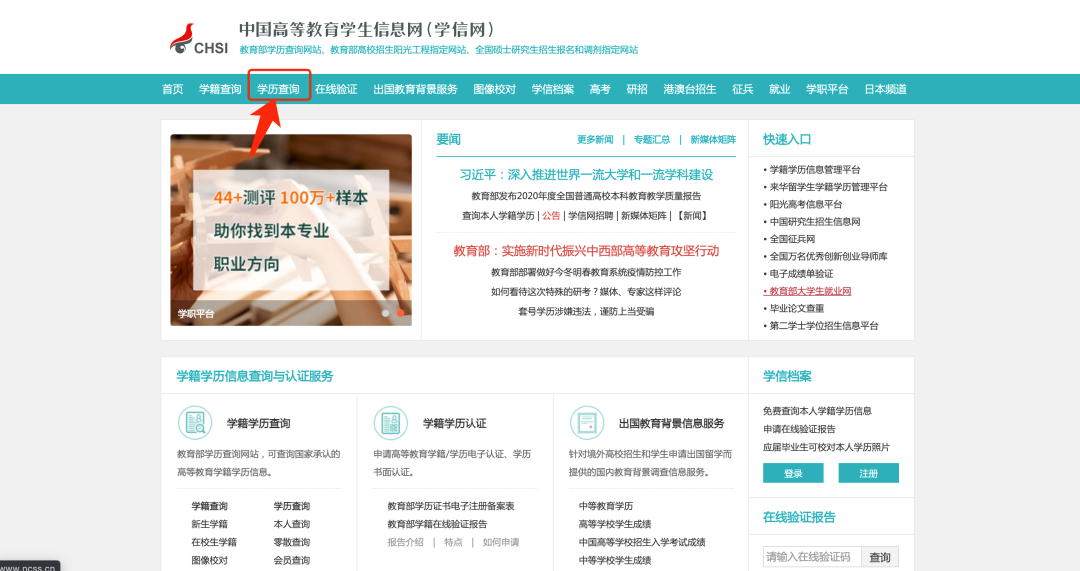Open 第二学士学位招生信息平台 quick link
This screenshot has width=1080, height=571.
coord(824,325)
